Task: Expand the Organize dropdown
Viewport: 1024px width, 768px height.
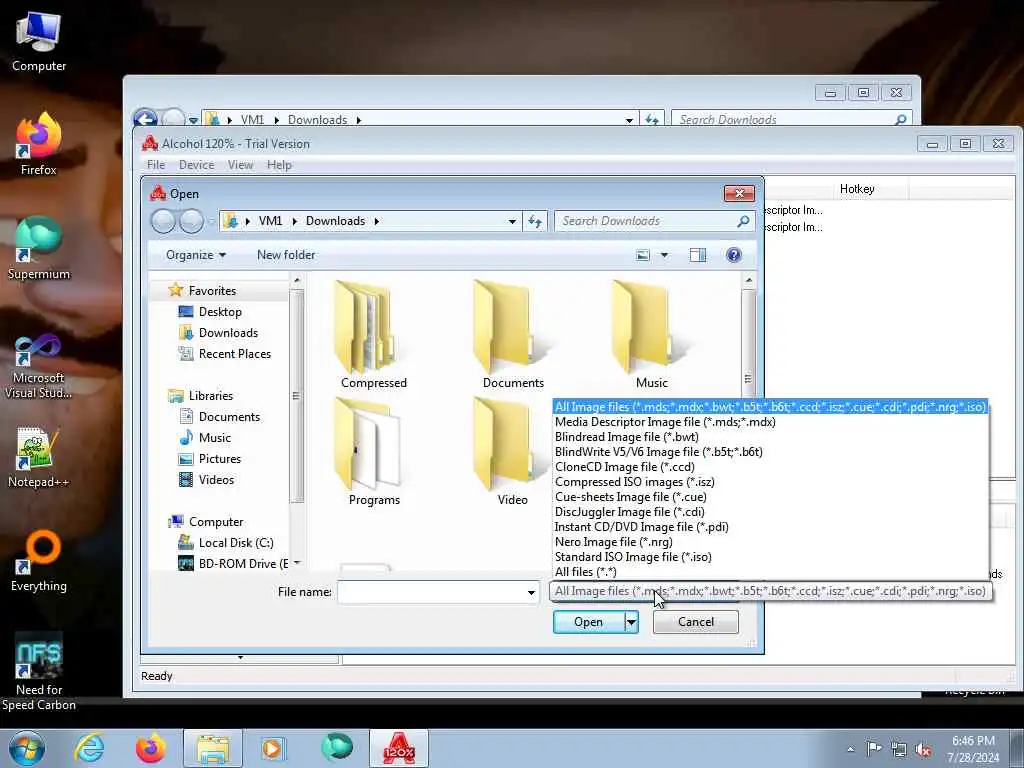Action: (195, 255)
